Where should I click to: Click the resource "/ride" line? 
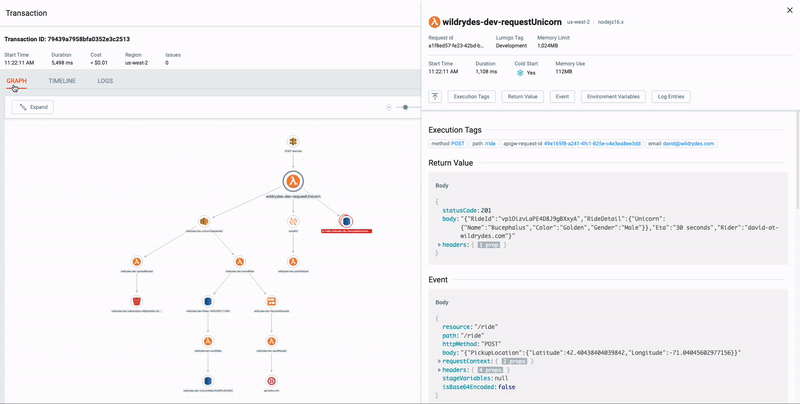tap(470, 327)
